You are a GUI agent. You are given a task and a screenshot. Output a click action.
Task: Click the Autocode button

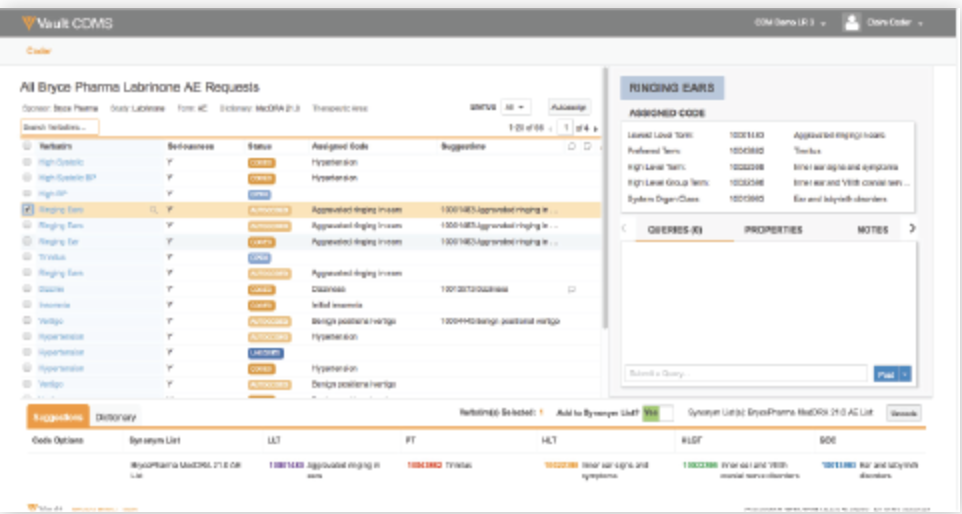click(569, 107)
